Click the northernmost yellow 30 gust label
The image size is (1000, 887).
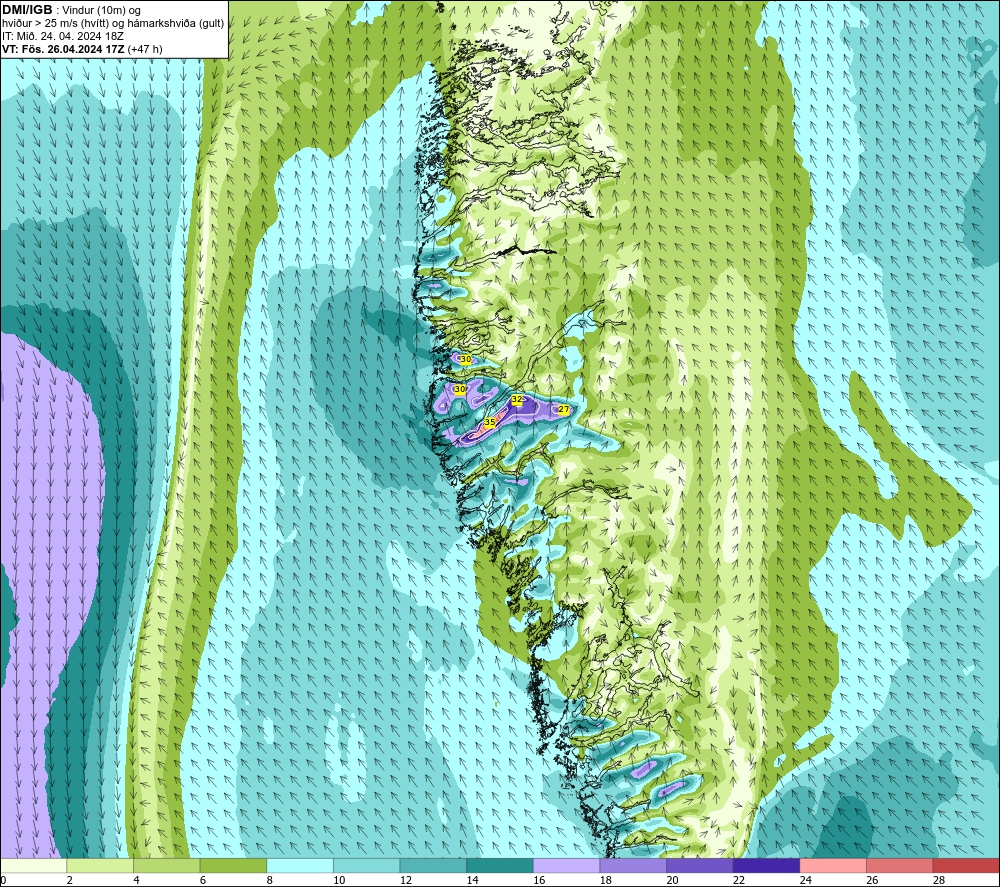[x=466, y=360]
